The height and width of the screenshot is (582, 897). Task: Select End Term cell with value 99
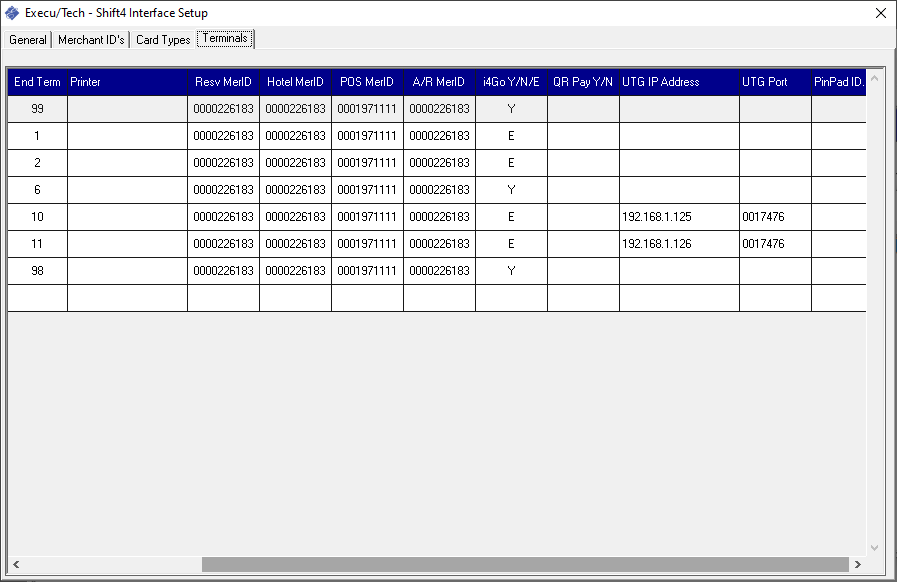click(37, 109)
